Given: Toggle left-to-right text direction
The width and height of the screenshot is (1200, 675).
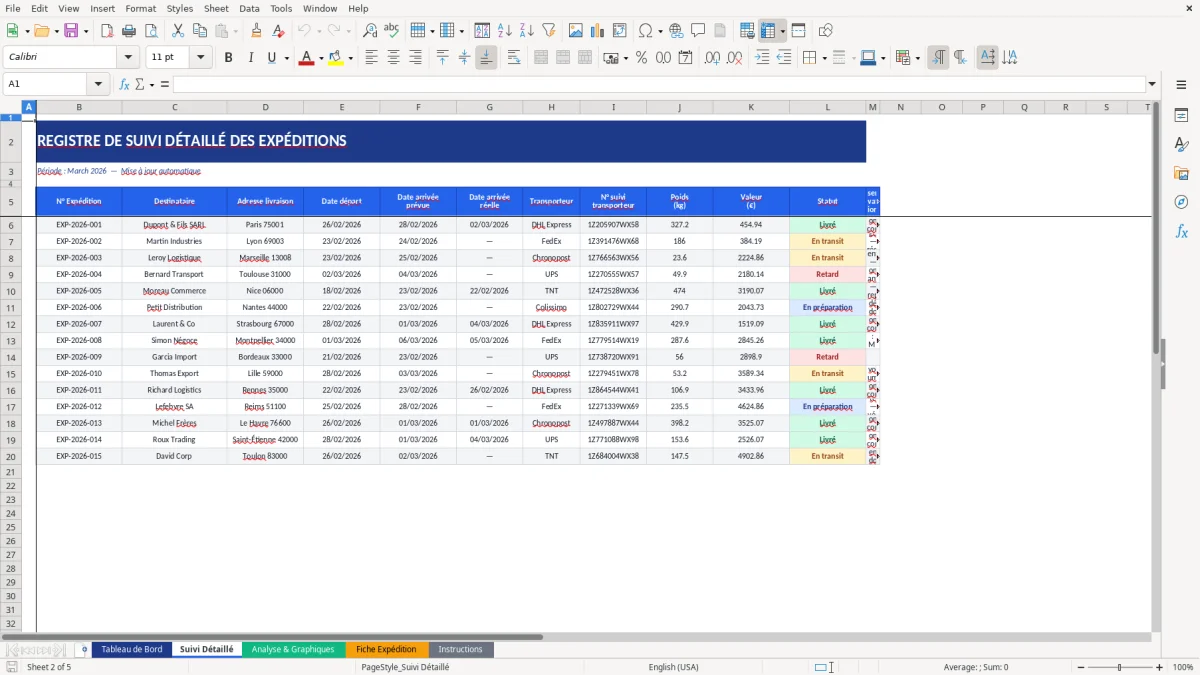Looking at the screenshot, I should [x=938, y=58].
